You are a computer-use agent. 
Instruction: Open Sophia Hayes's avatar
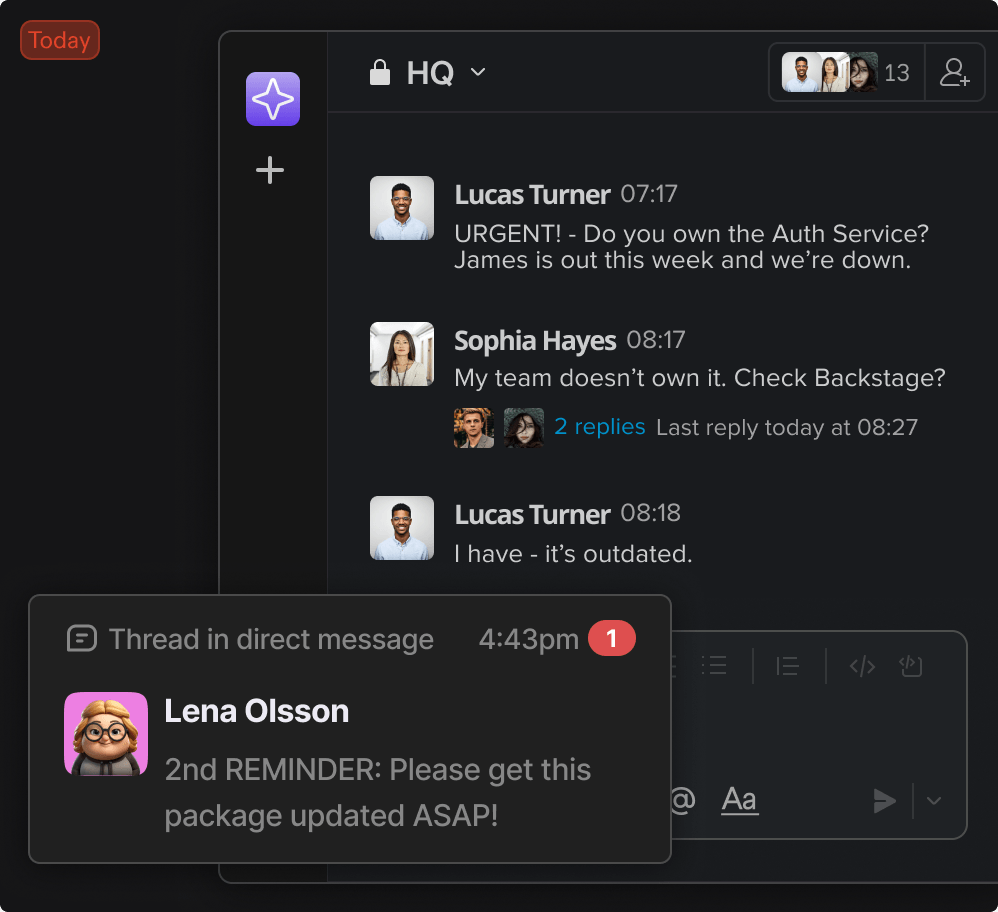tap(402, 354)
